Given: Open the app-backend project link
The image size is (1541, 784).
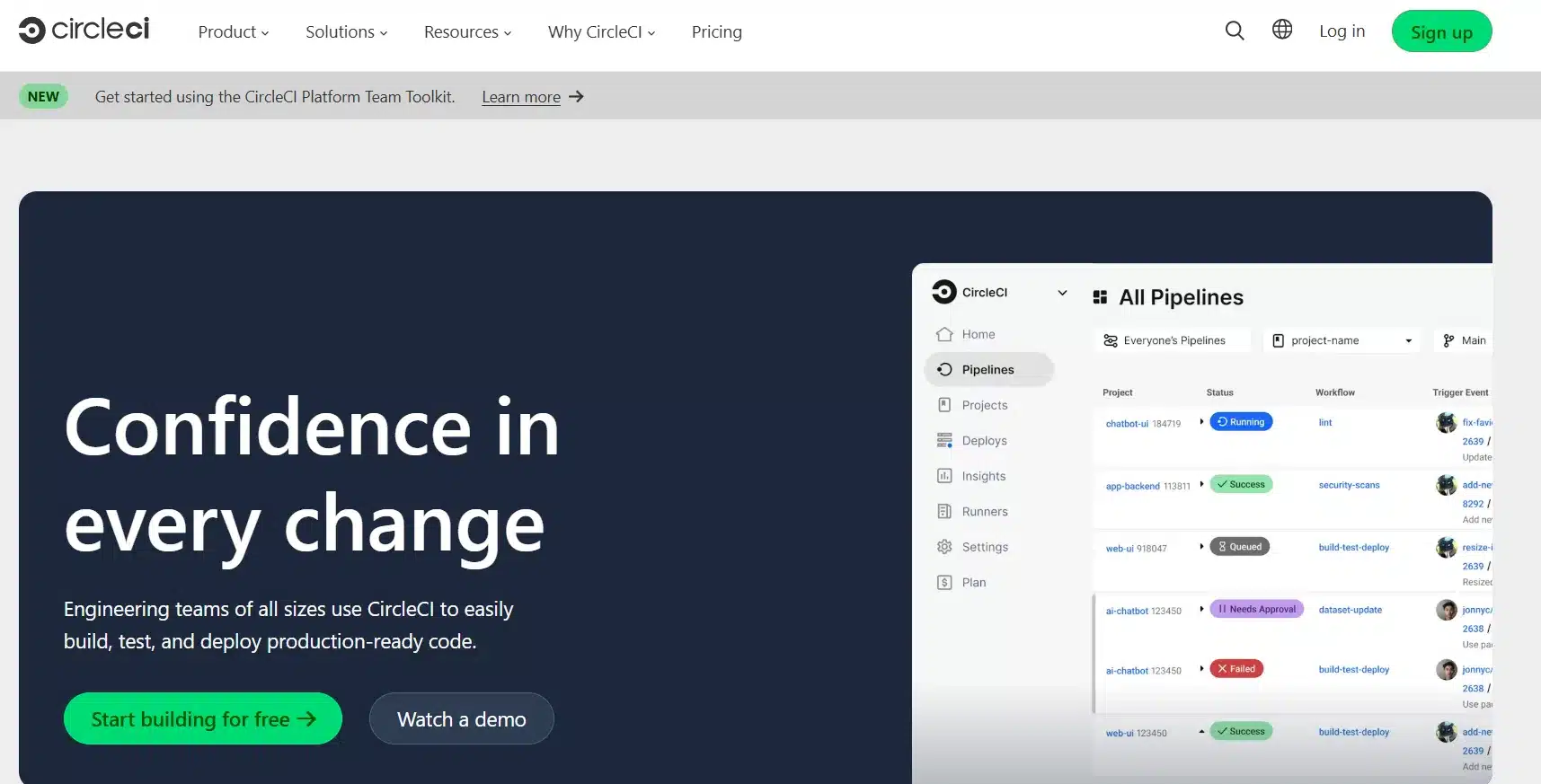Looking at the screenshot, I should point(1132,486).
